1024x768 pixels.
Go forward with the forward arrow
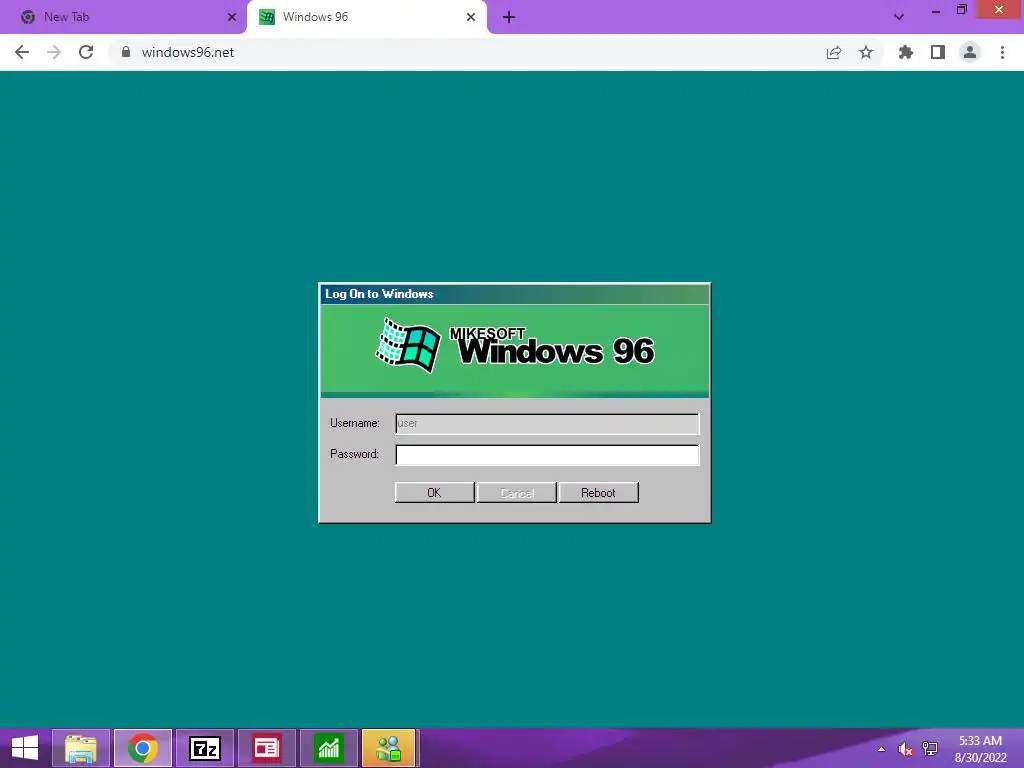[54, 52]
